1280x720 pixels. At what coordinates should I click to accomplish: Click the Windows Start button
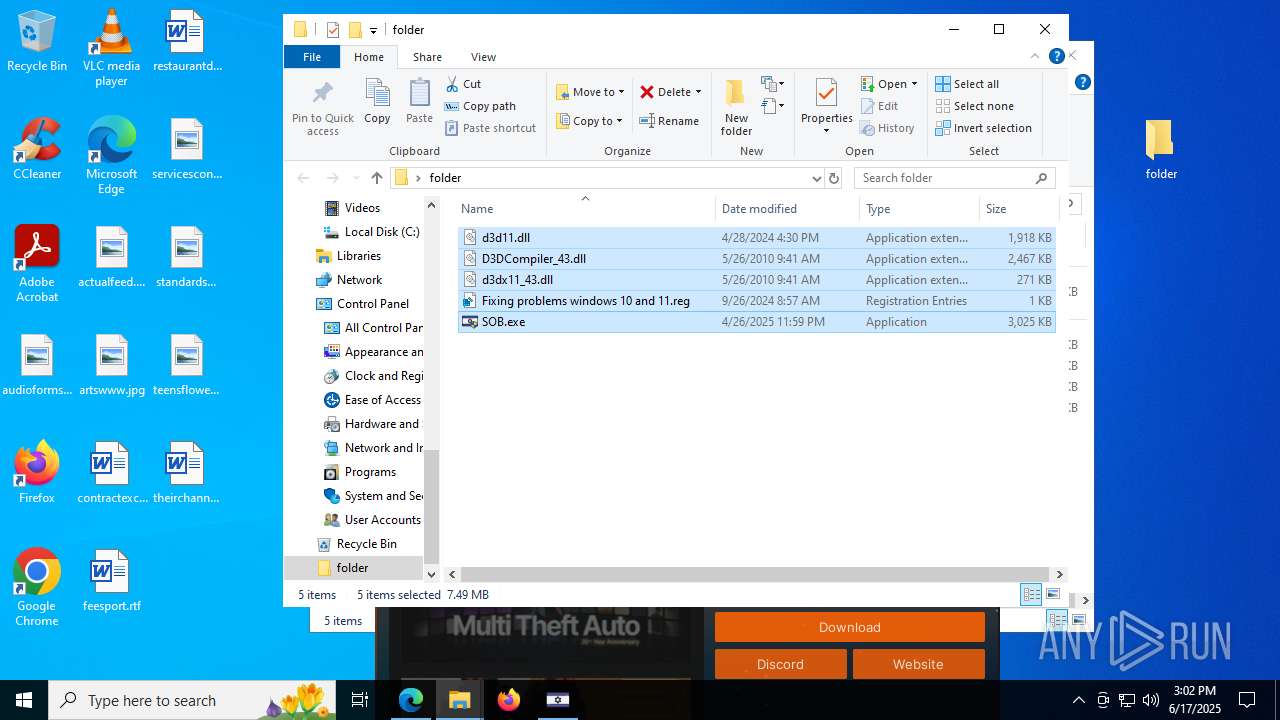pyautogui.click(x=24, y=700)
